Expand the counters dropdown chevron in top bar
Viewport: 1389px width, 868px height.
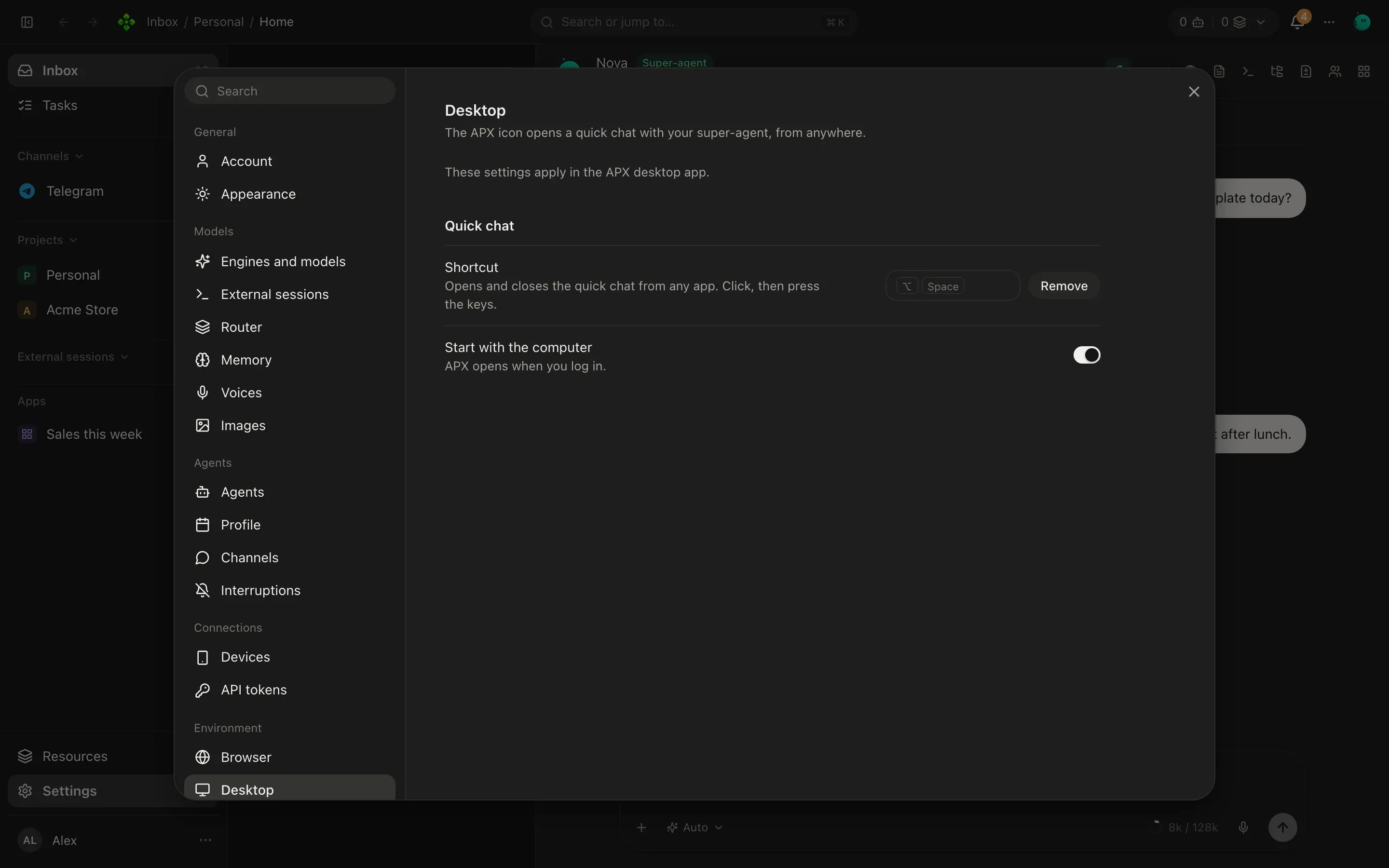click(1260, 22)
